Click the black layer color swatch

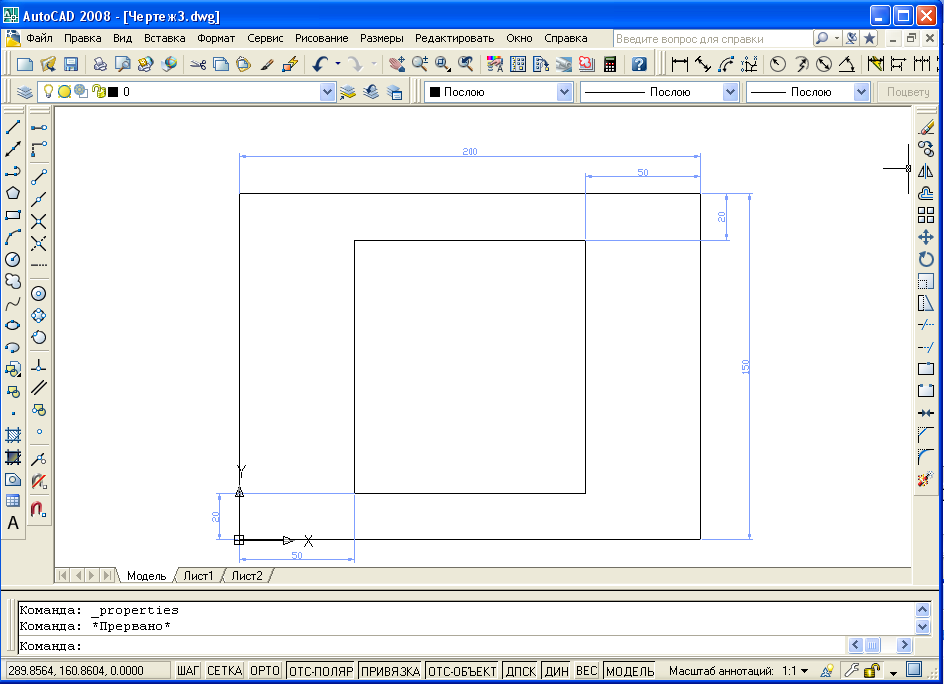click(x=113, y=92)
